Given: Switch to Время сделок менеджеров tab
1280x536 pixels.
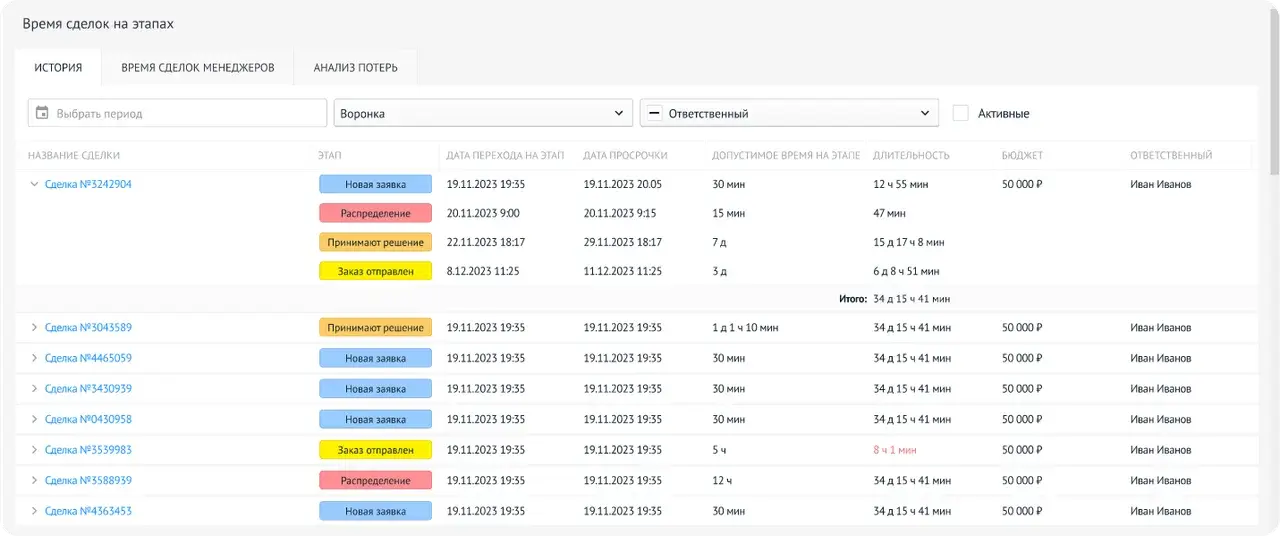Looking at the screenshot, I should tap(198, 68).
